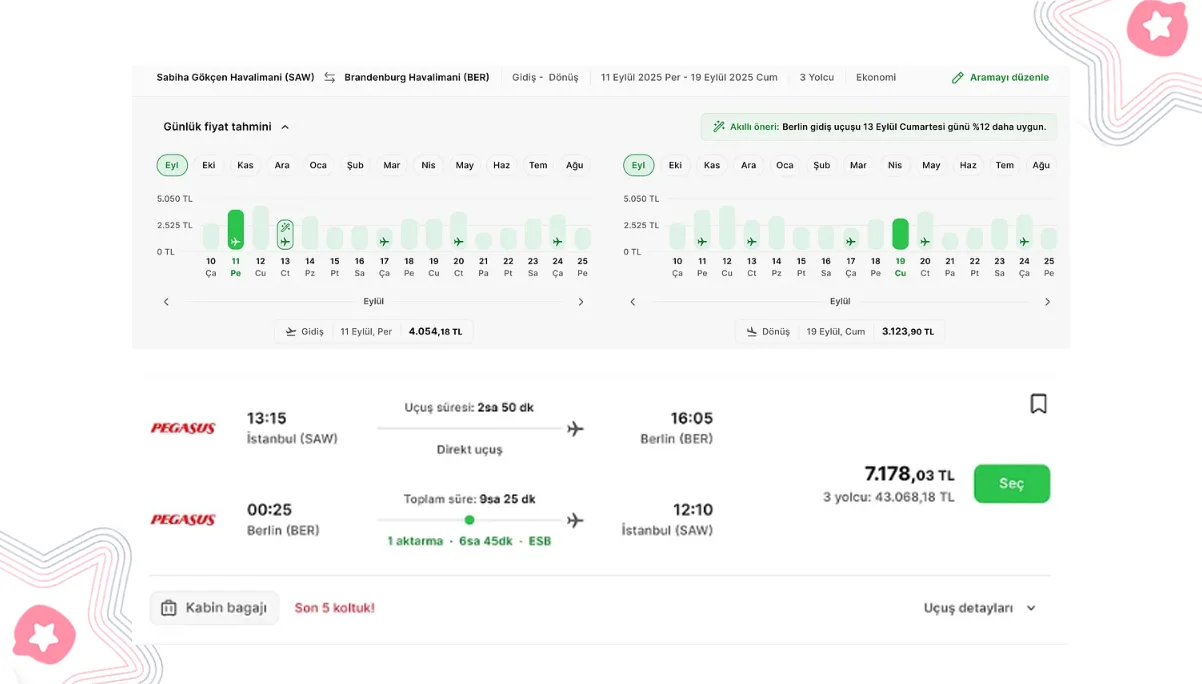The width and height of the screenshot is (1202, 684).
Task: Click landing plane icon next to Dönüş
Action: tap(751, 331)
